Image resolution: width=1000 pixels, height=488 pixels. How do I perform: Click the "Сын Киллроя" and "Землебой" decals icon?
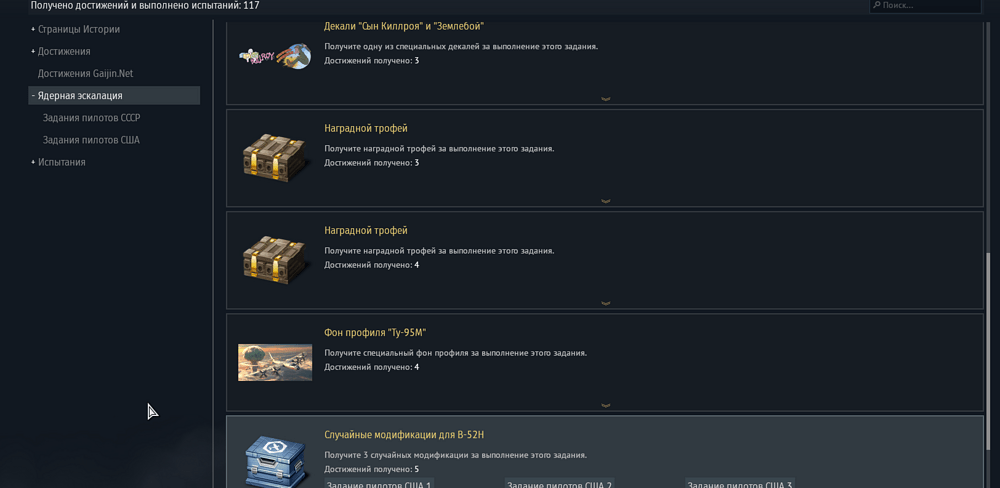tap(275, 56)
